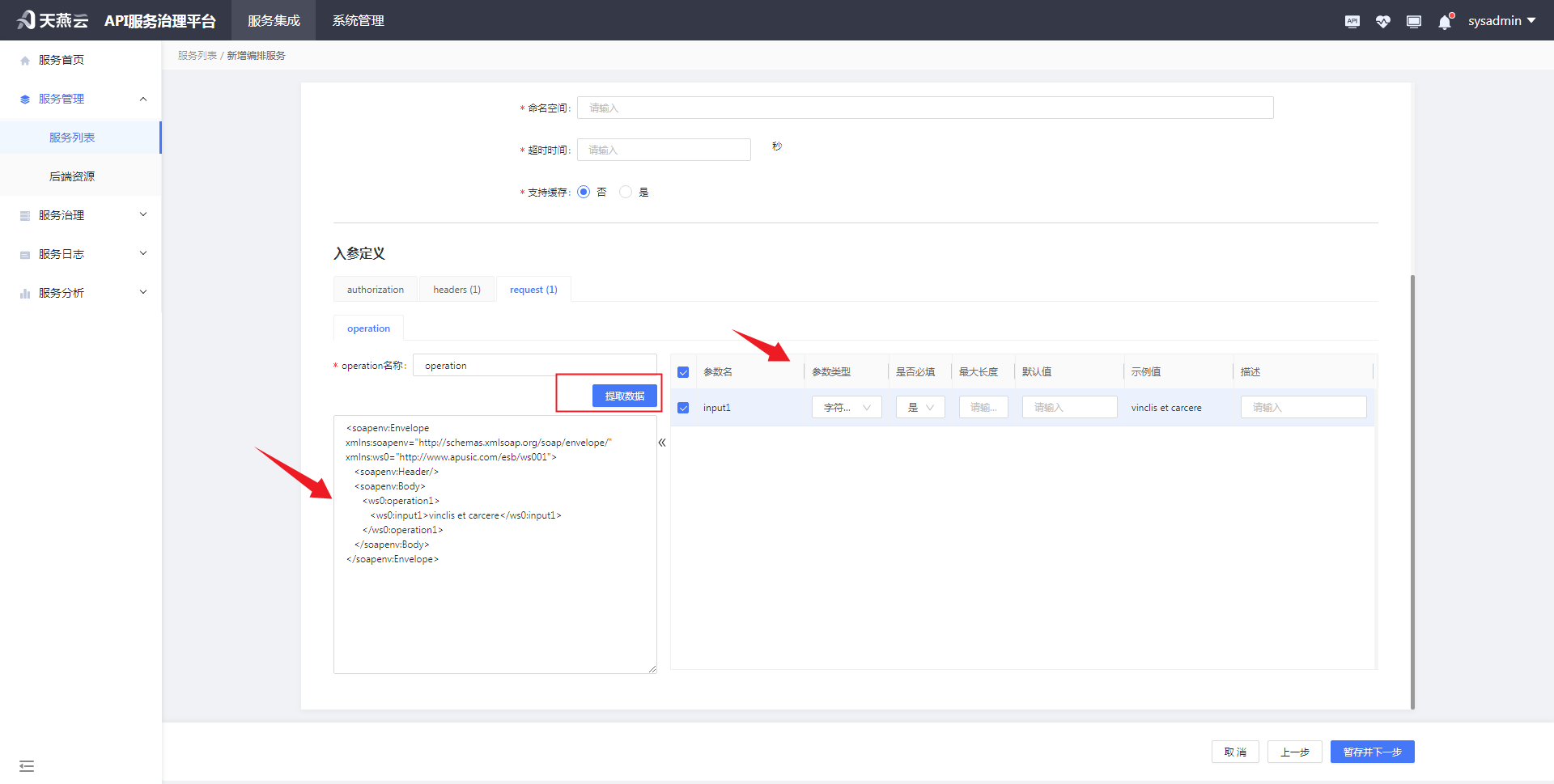Screen dimensions: 1554x784
Task: Open notifications via the bell icon
Action: [x=1444, y=21]
